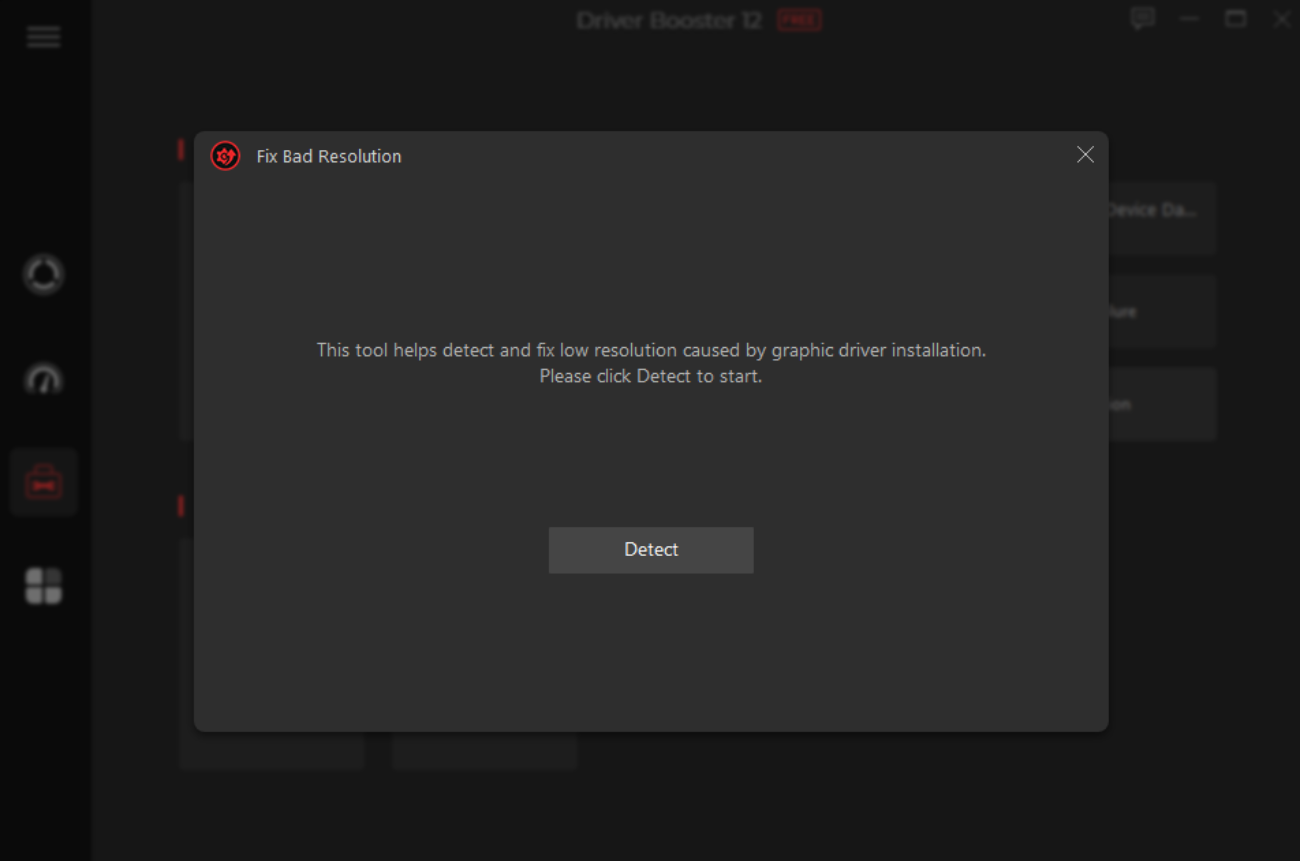This screenshot has height=861, width=1300.
Task: Minimize the Driver Booster window
Action: click(x=1189, y=18)
